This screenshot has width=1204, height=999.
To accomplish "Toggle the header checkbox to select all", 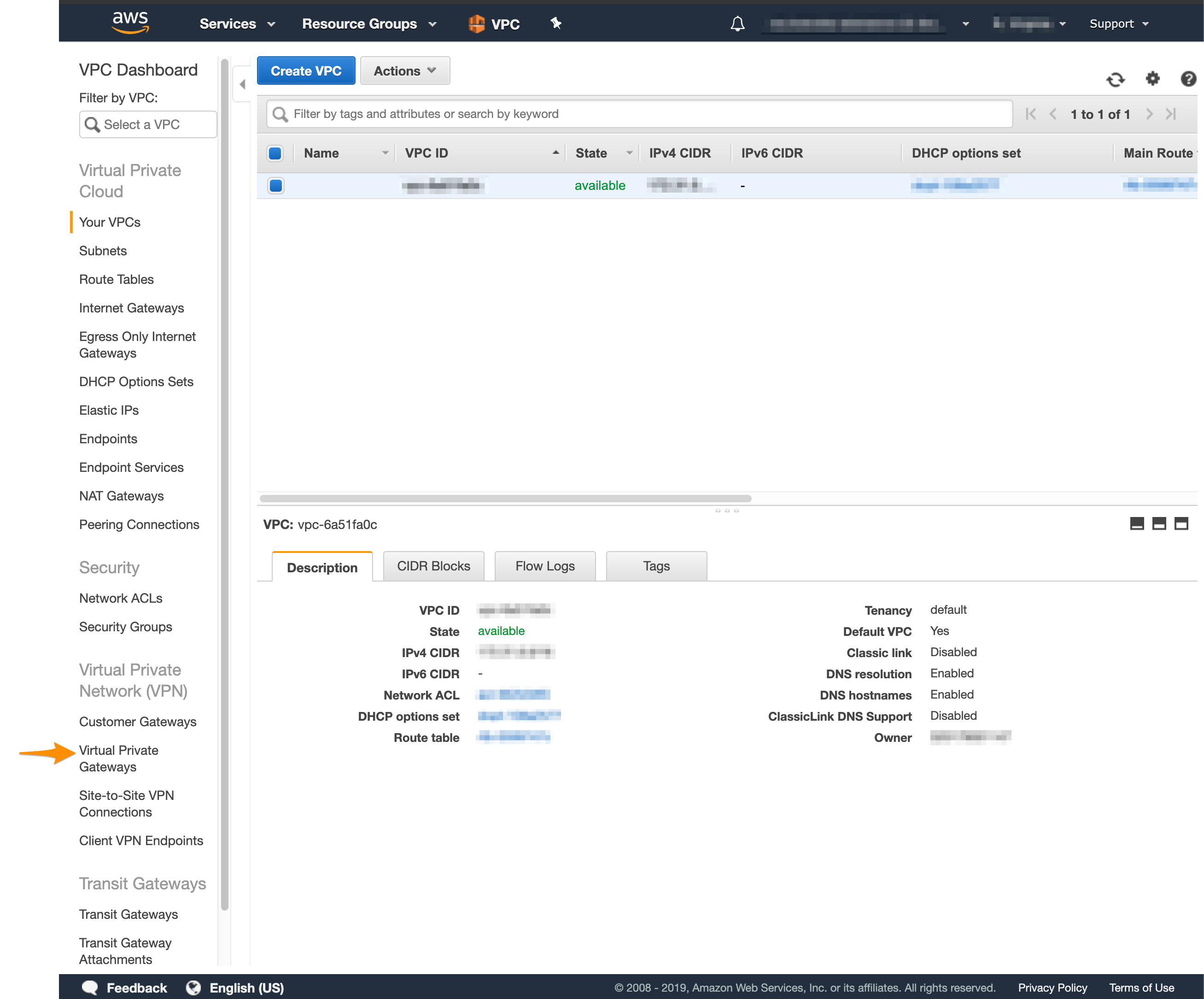I will (277, 153).
